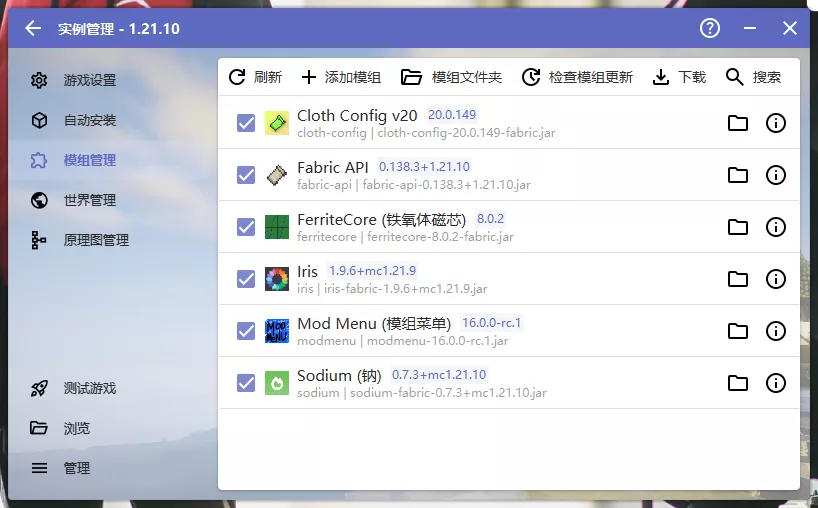
Task: Show info for Cloth Config v20
Action: pyautogui.click(x=776, y=123)
